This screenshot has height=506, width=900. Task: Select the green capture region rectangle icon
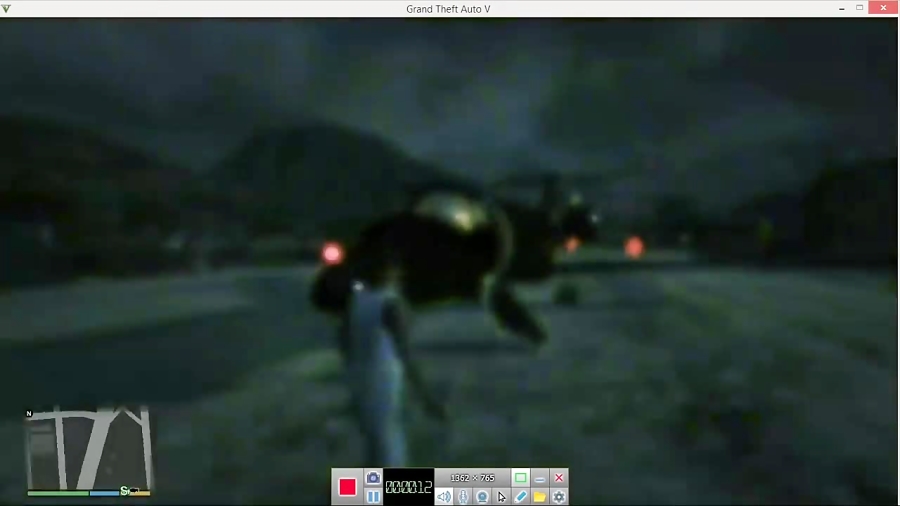(x=520, y=478)
